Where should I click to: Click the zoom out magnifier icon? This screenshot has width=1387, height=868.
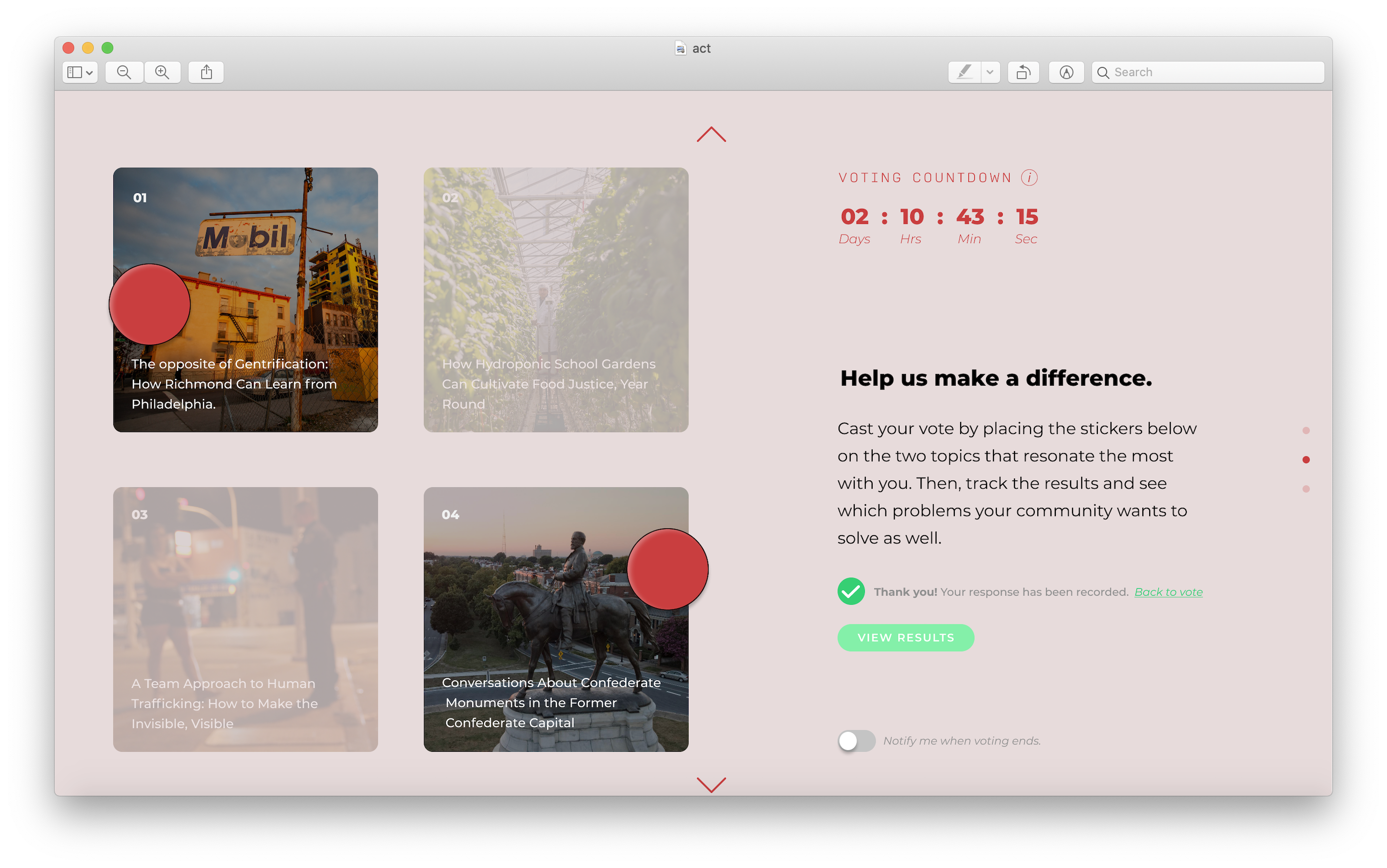click(124, 72)
